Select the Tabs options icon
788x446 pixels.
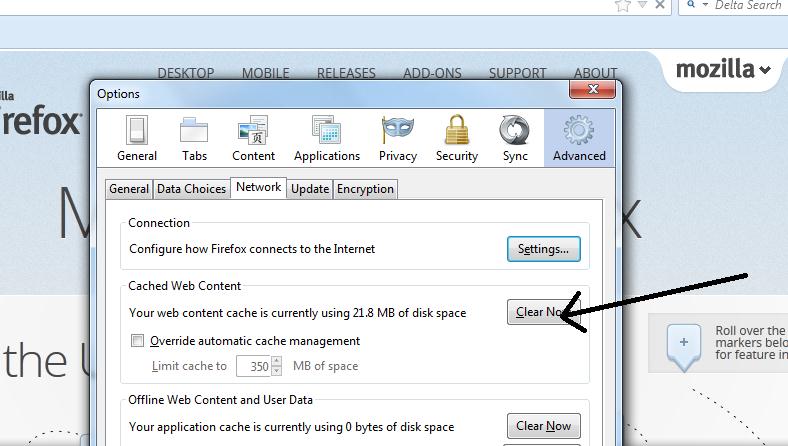click(194, 138)
